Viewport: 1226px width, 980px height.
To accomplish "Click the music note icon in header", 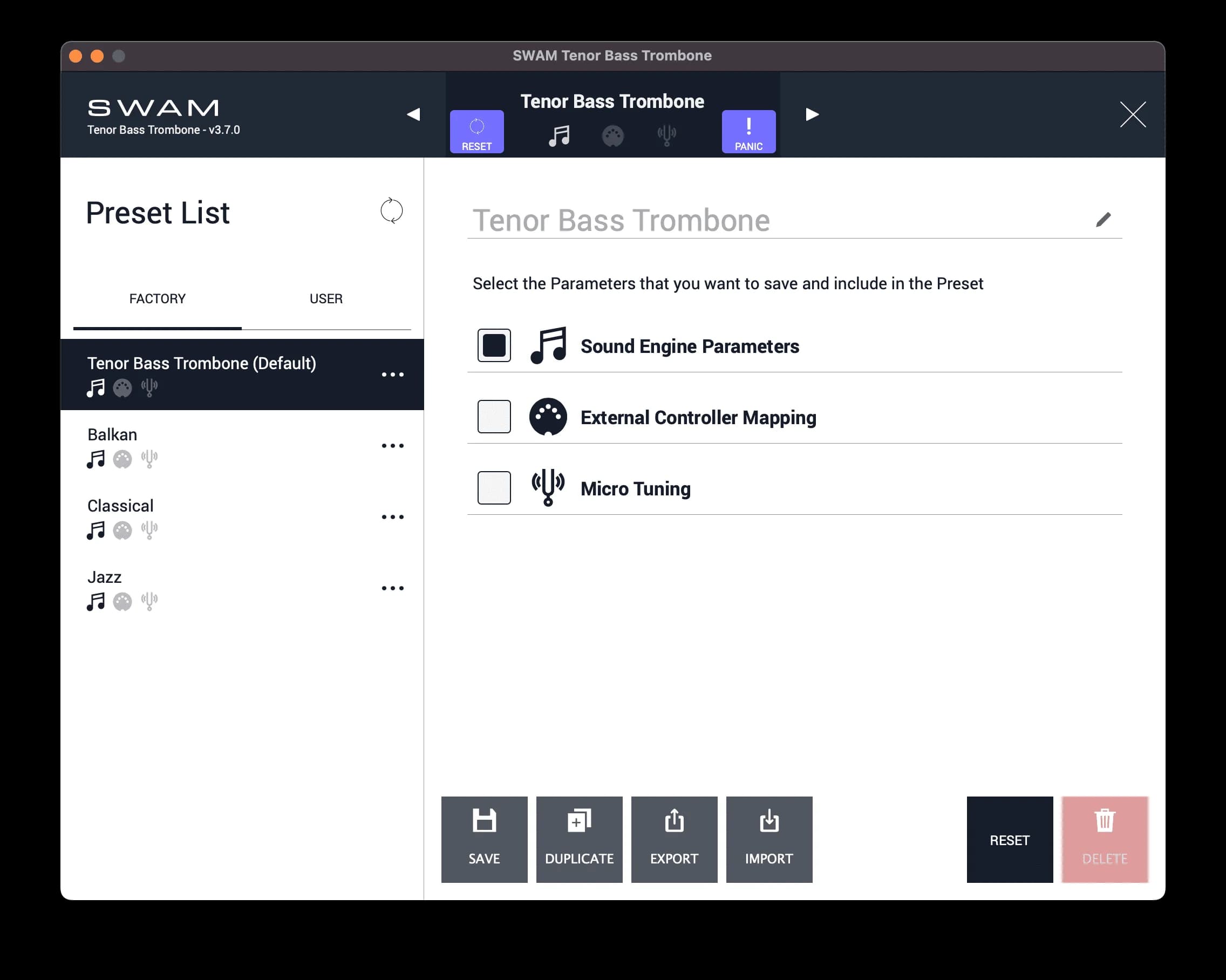I will coord(559,135).
